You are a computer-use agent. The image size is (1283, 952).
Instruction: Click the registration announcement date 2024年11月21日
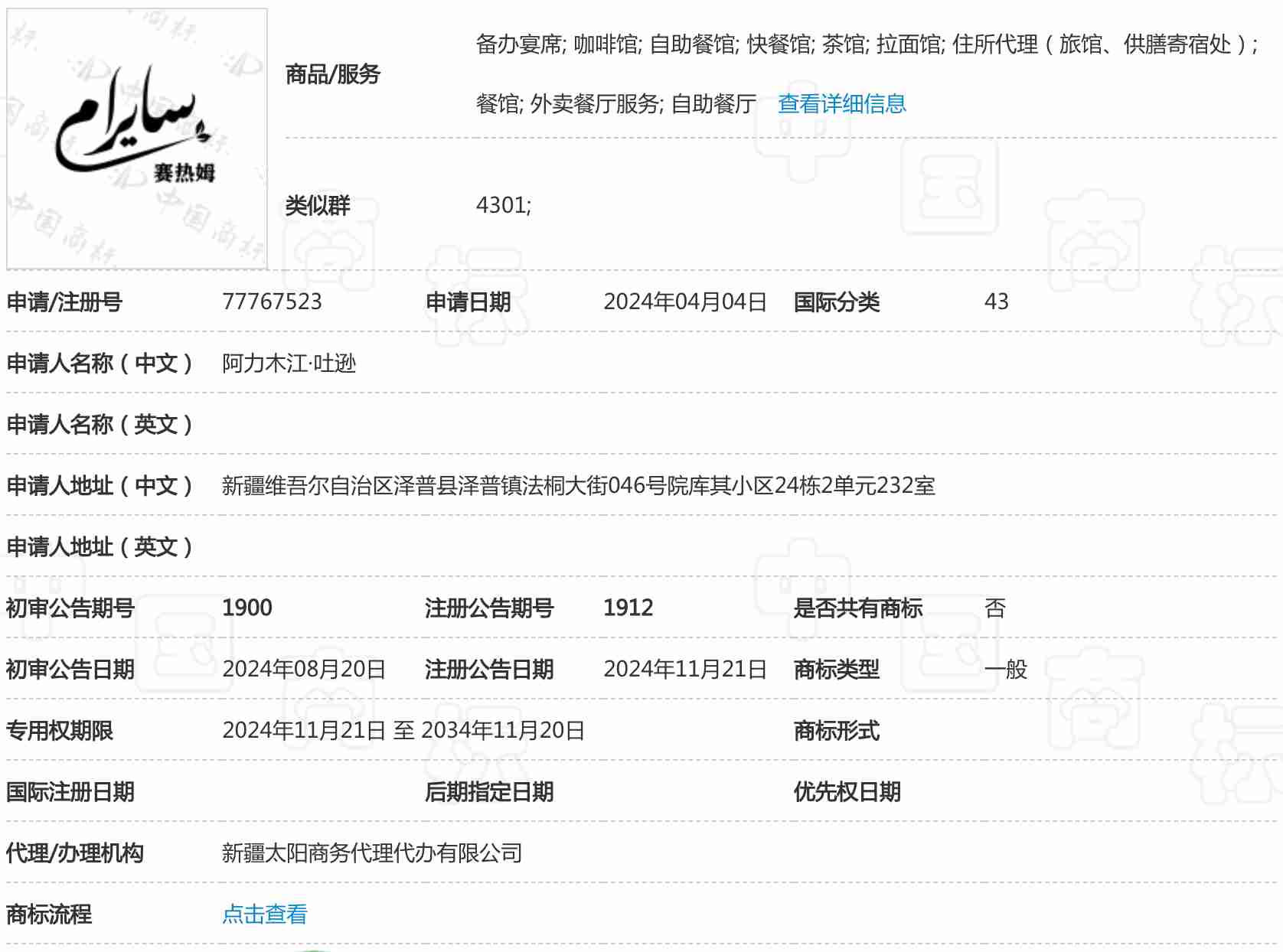point(684,669)
